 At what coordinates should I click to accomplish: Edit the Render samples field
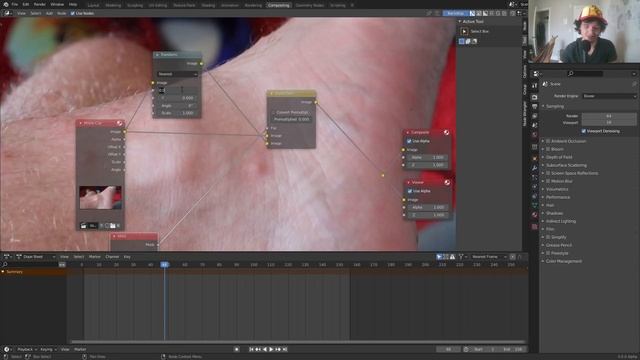[x=609, y=116]
